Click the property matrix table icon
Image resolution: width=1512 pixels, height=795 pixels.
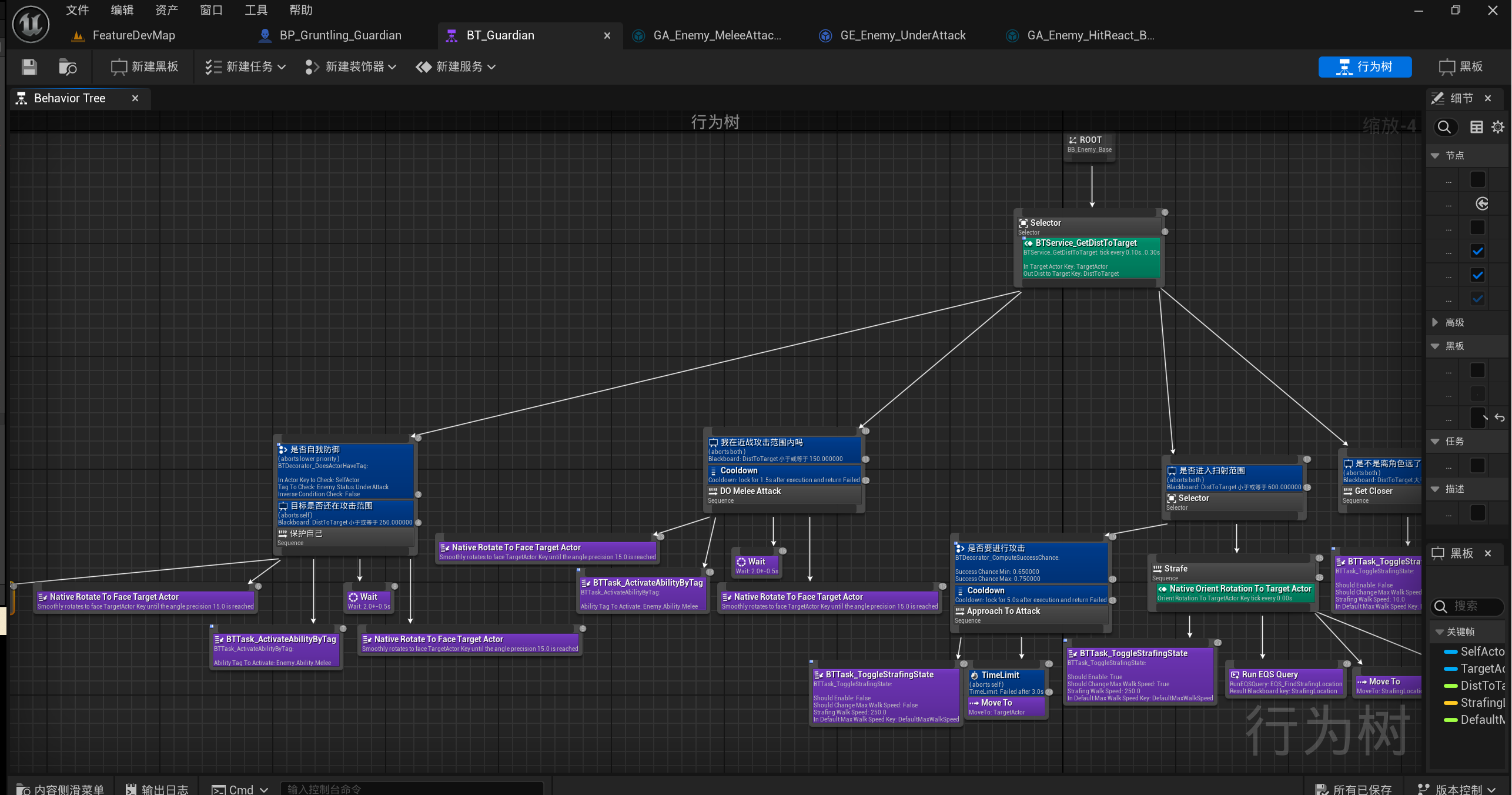click(x=1476, y=127)
